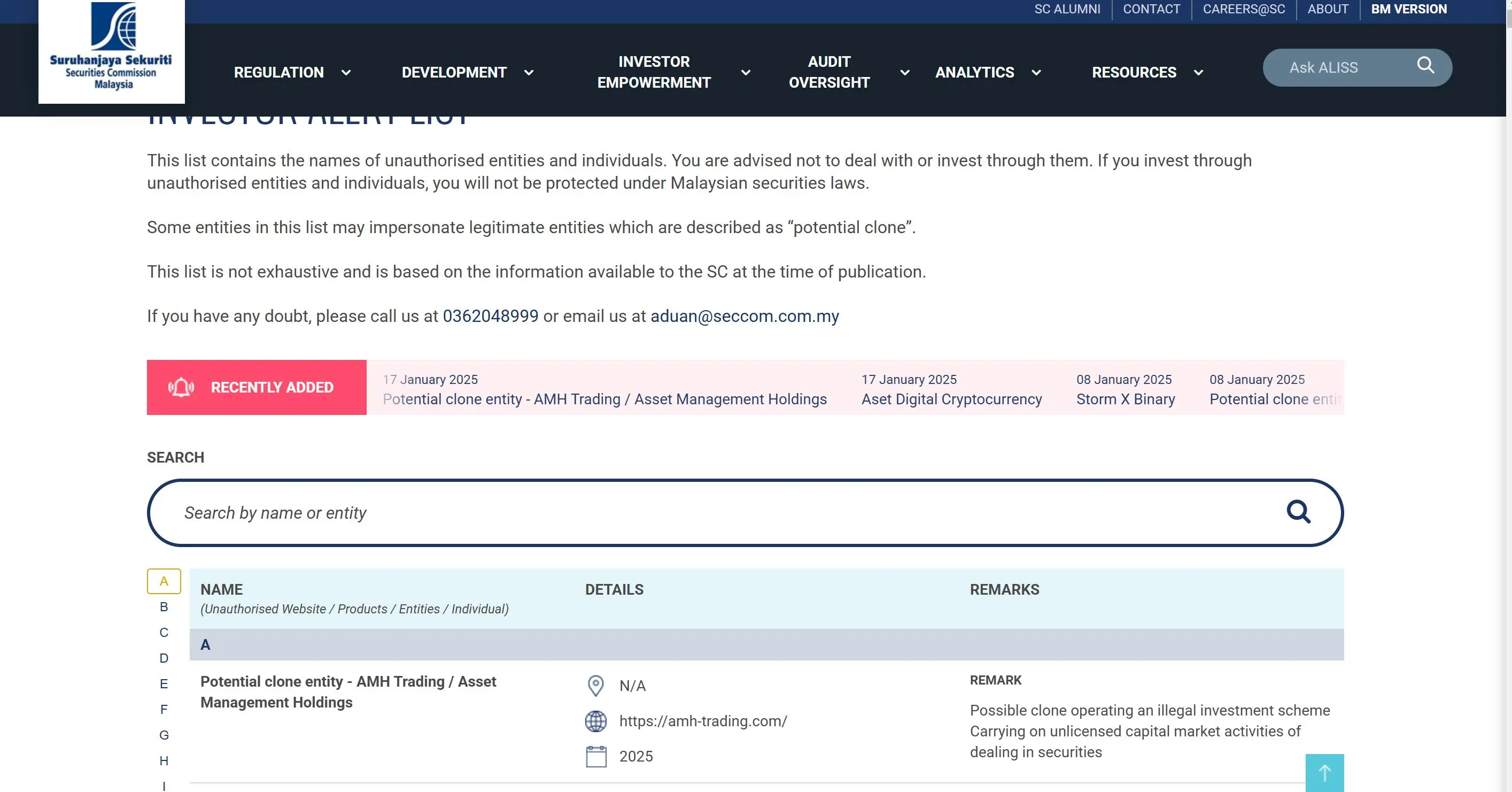The height and width of the screenshot is (792, 1512).
Task: Click the calendar icon beside 2025
Action: 596,756
